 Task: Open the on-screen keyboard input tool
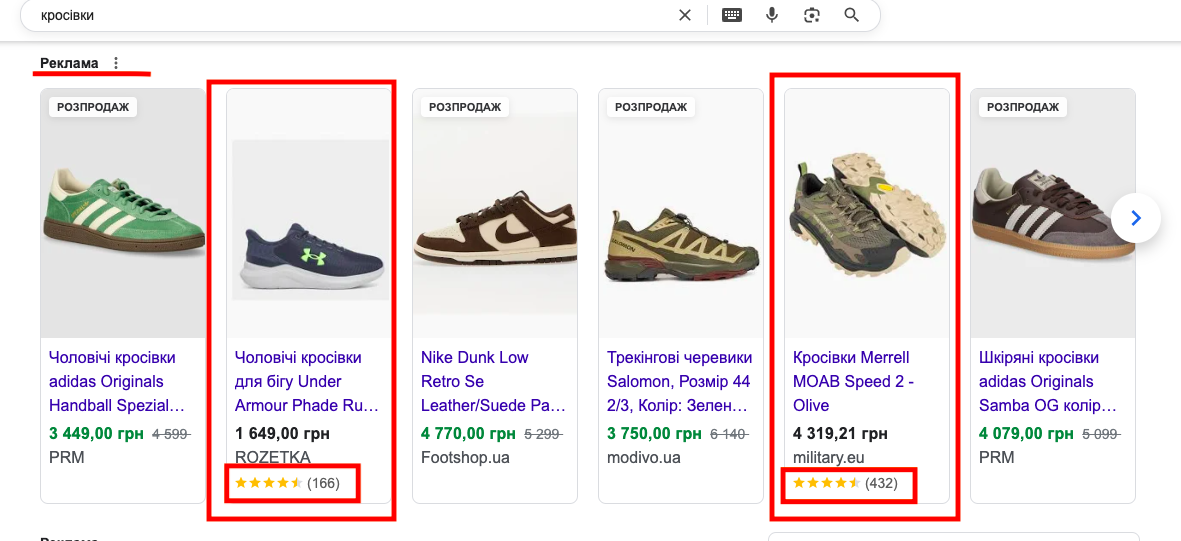[731, 15]
